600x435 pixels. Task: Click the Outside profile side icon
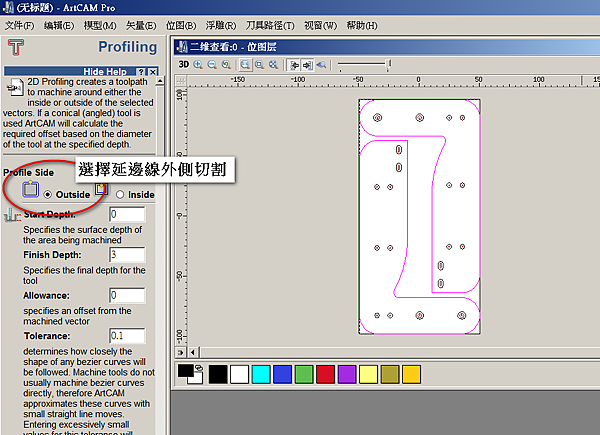[x=31, y=189]
